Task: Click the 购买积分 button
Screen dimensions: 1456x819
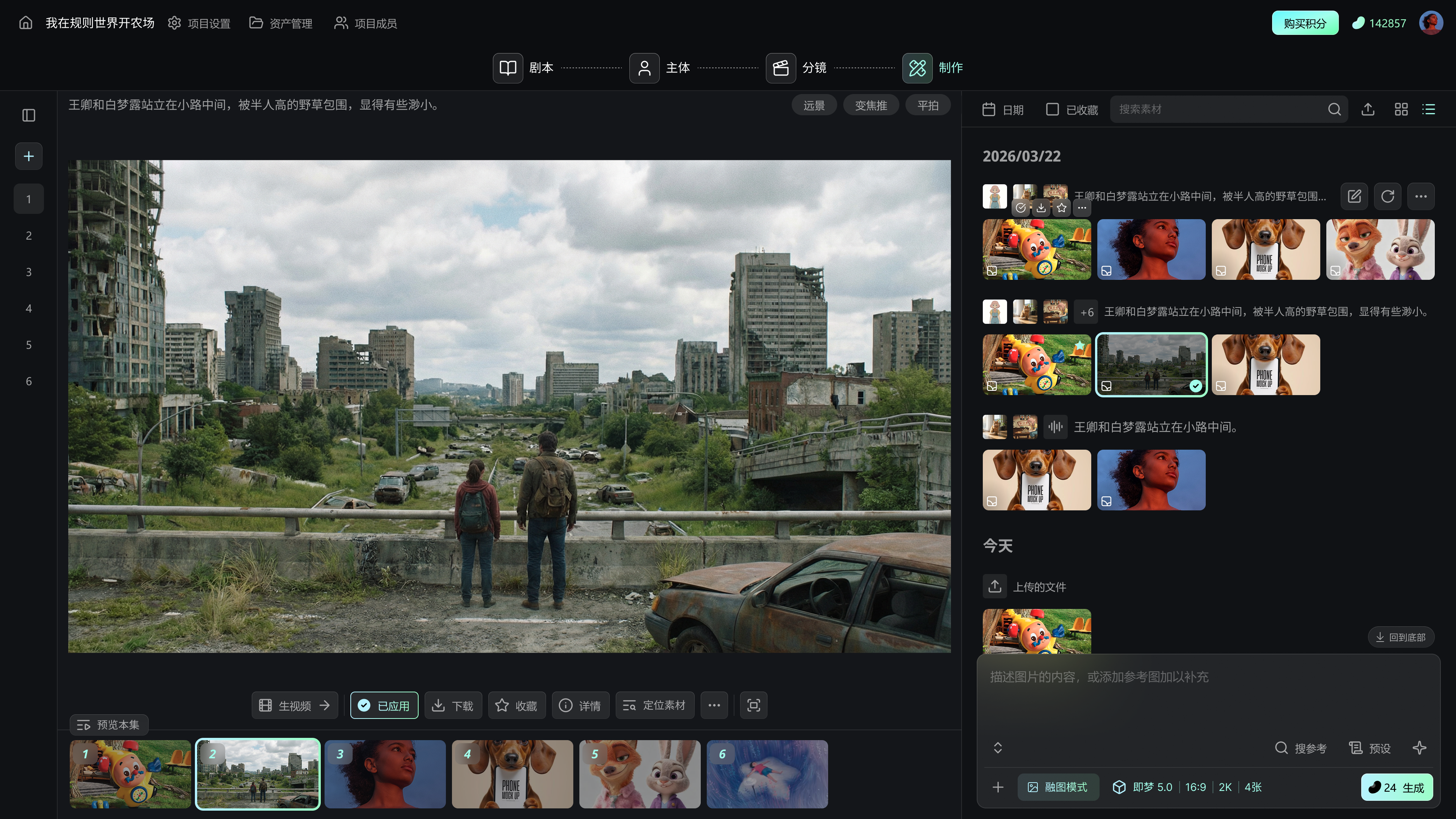Action: pos(1305,23)
